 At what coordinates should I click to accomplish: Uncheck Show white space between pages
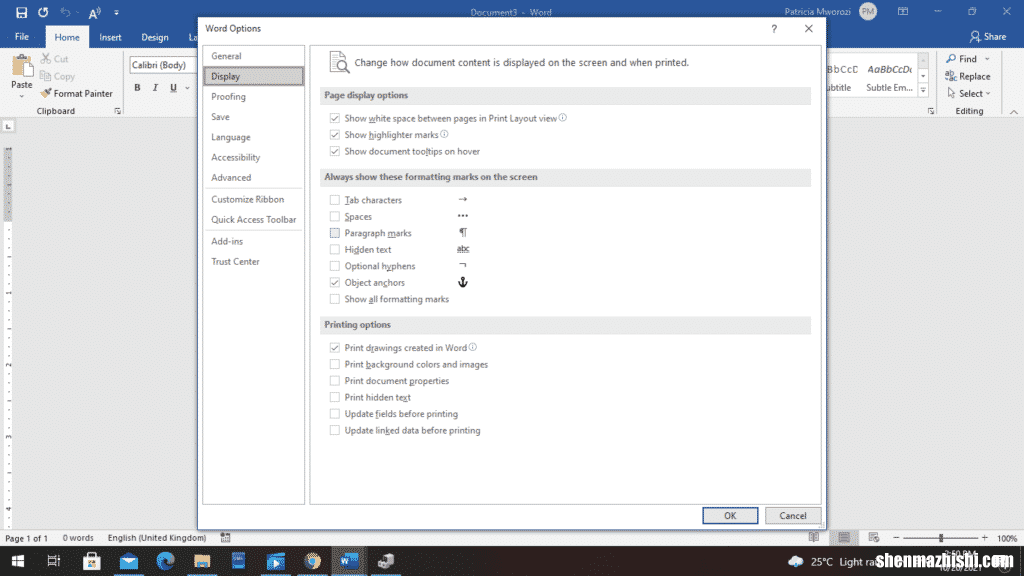(335, 118)
